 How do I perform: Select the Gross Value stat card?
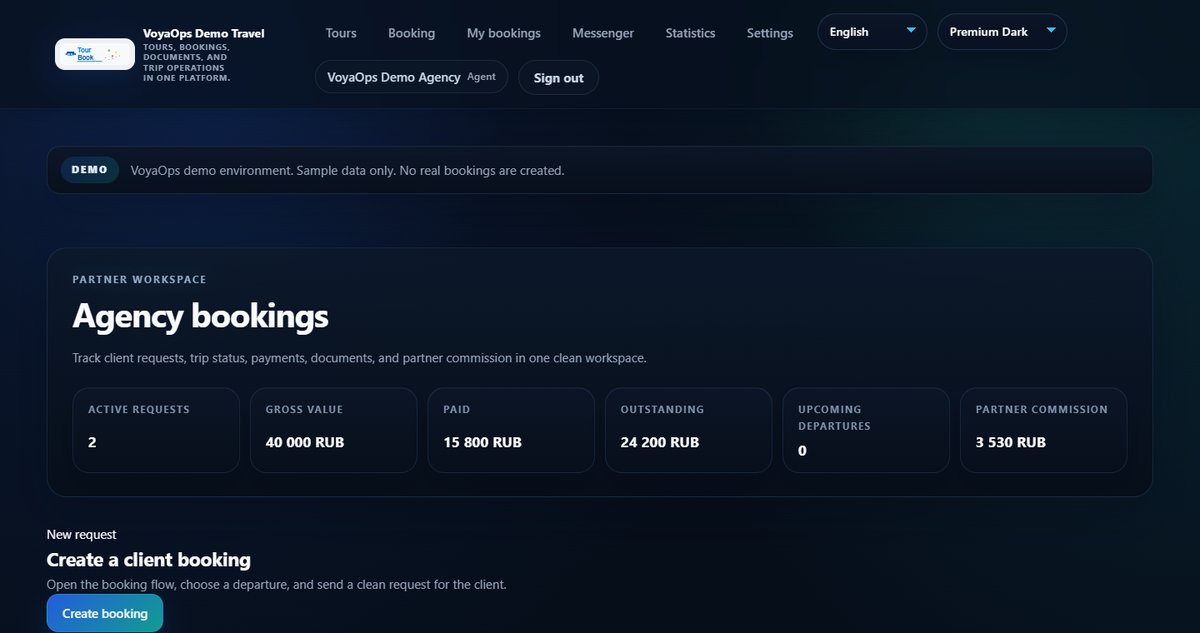coord(333,430)
